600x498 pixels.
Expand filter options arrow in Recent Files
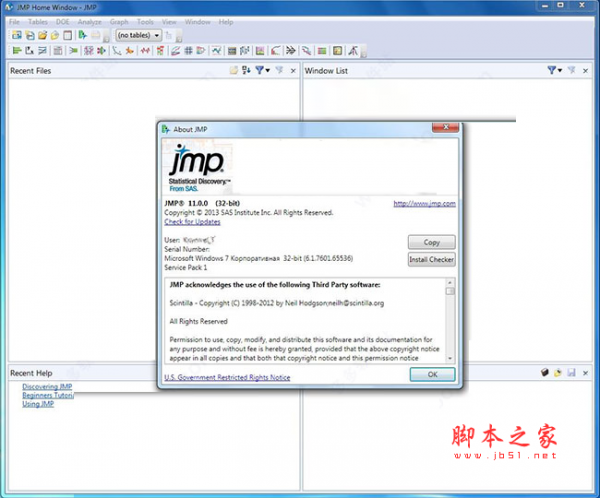click(x=267, y=70)
